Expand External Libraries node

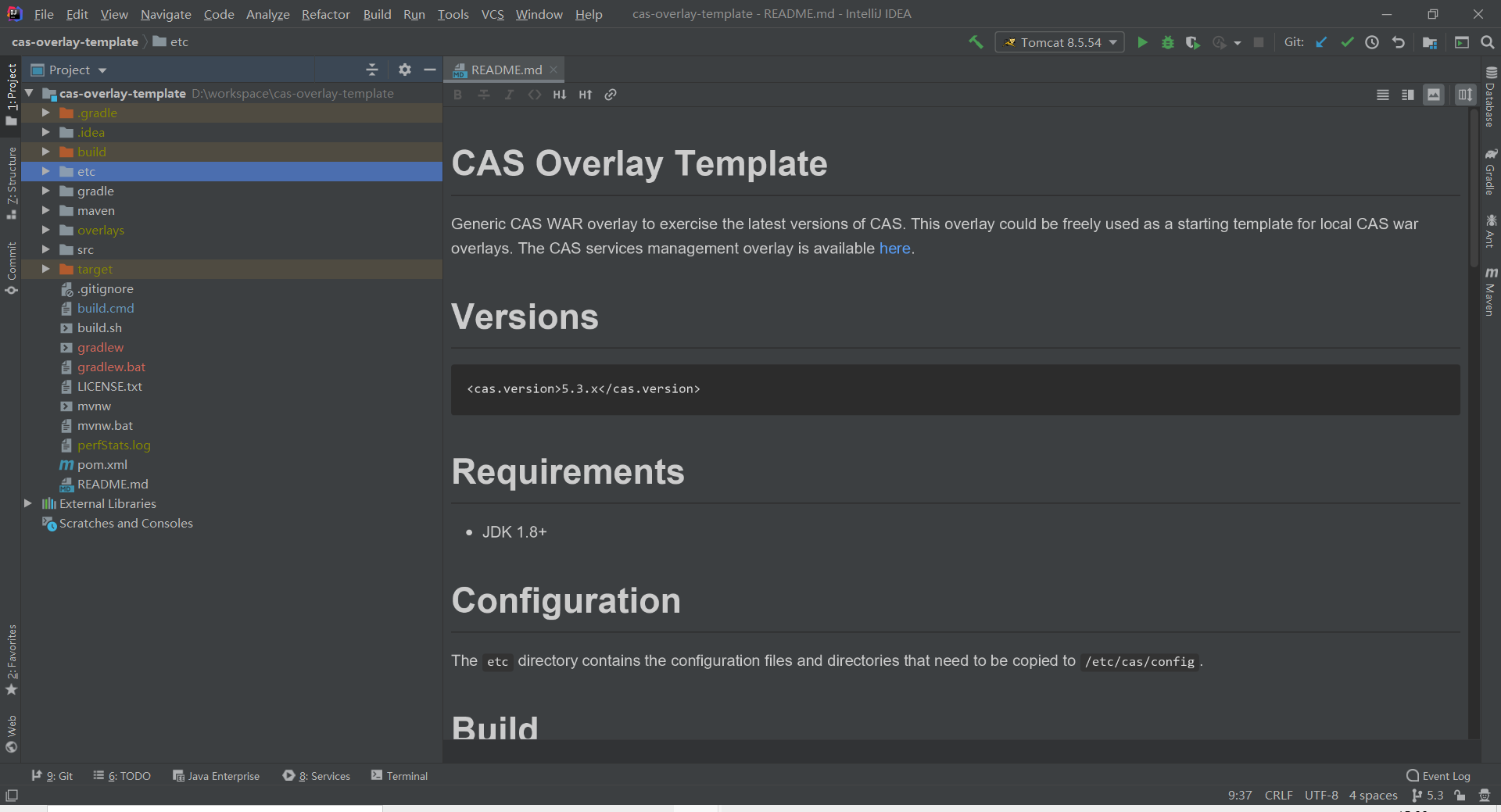tap(28, 503)
